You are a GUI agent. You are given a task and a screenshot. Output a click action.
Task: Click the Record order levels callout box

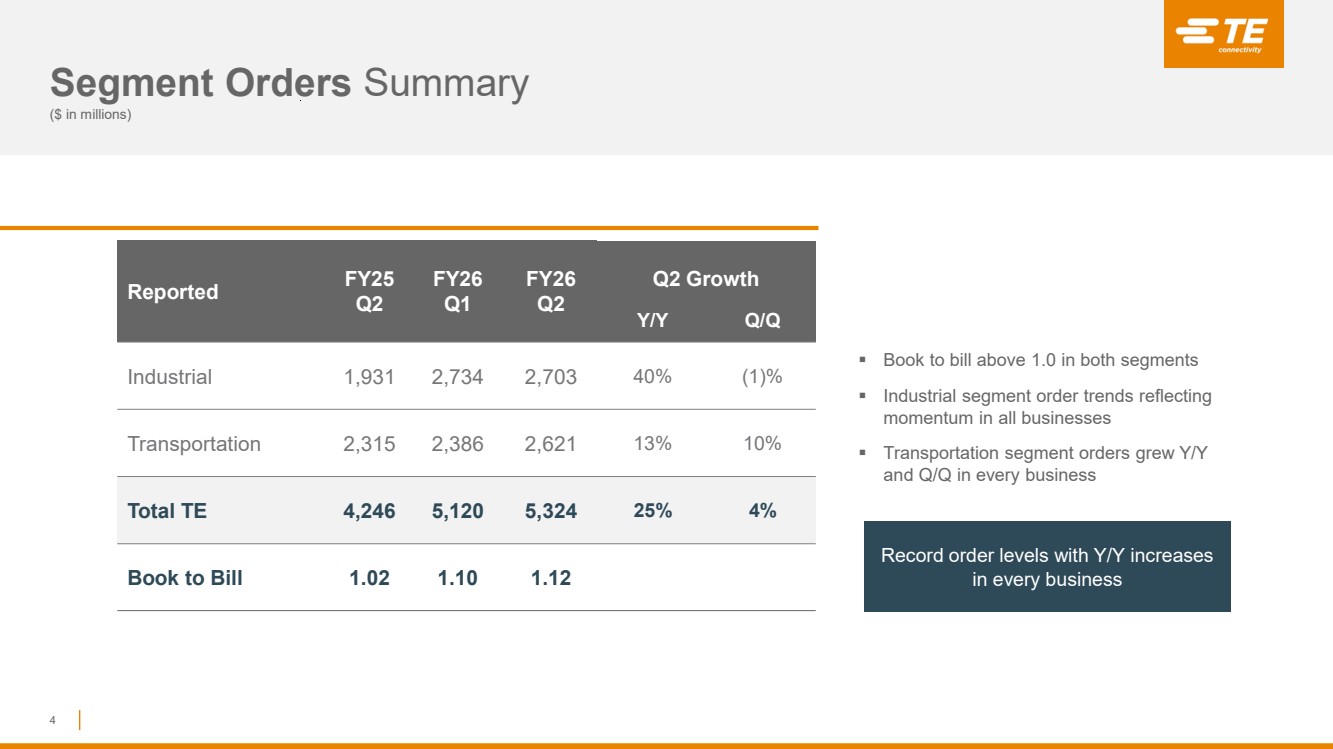pos(1047,567)
